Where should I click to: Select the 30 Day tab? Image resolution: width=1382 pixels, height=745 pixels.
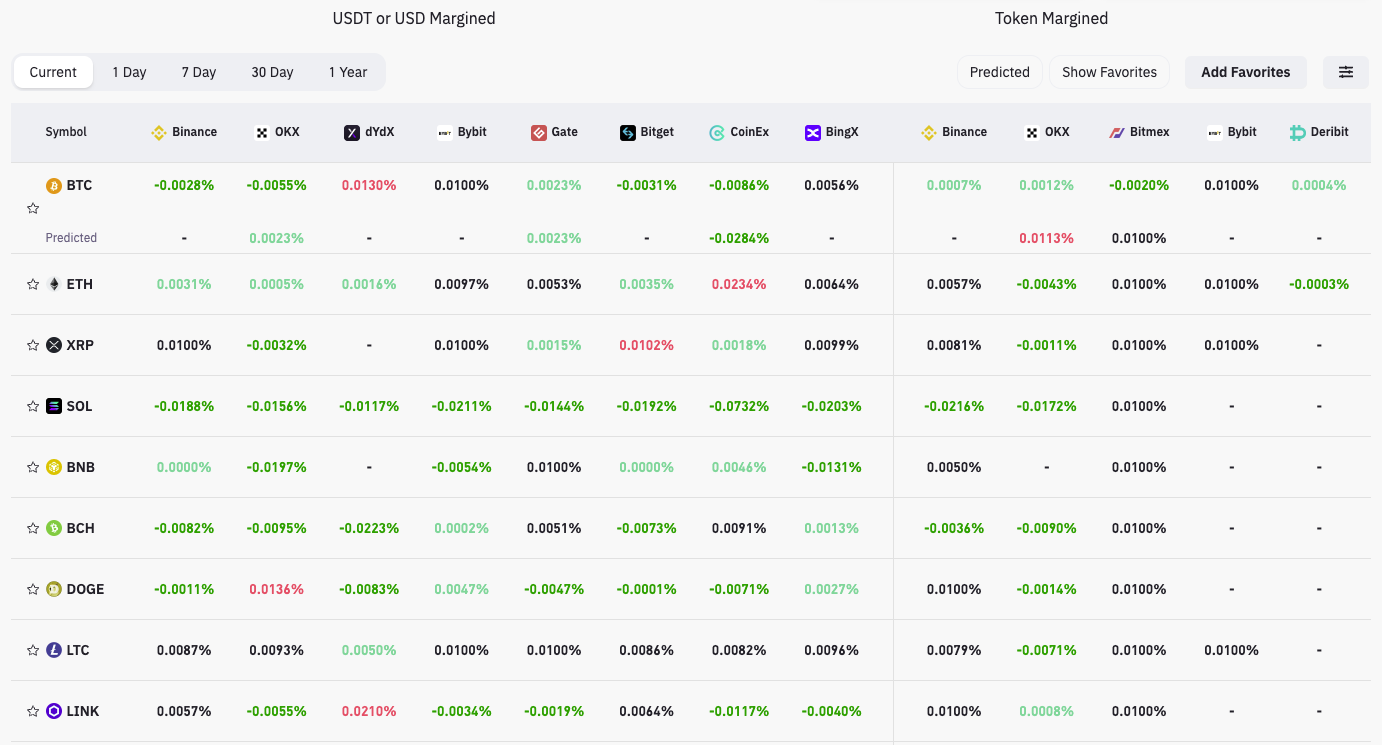click(272, 72)
